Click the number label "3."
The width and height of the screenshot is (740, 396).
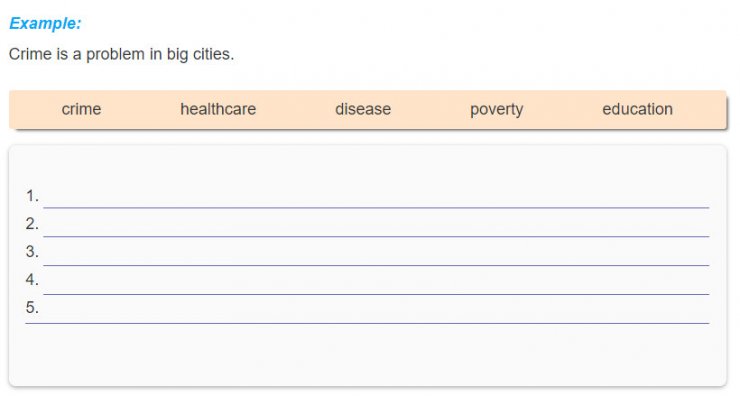pos(32,252)
